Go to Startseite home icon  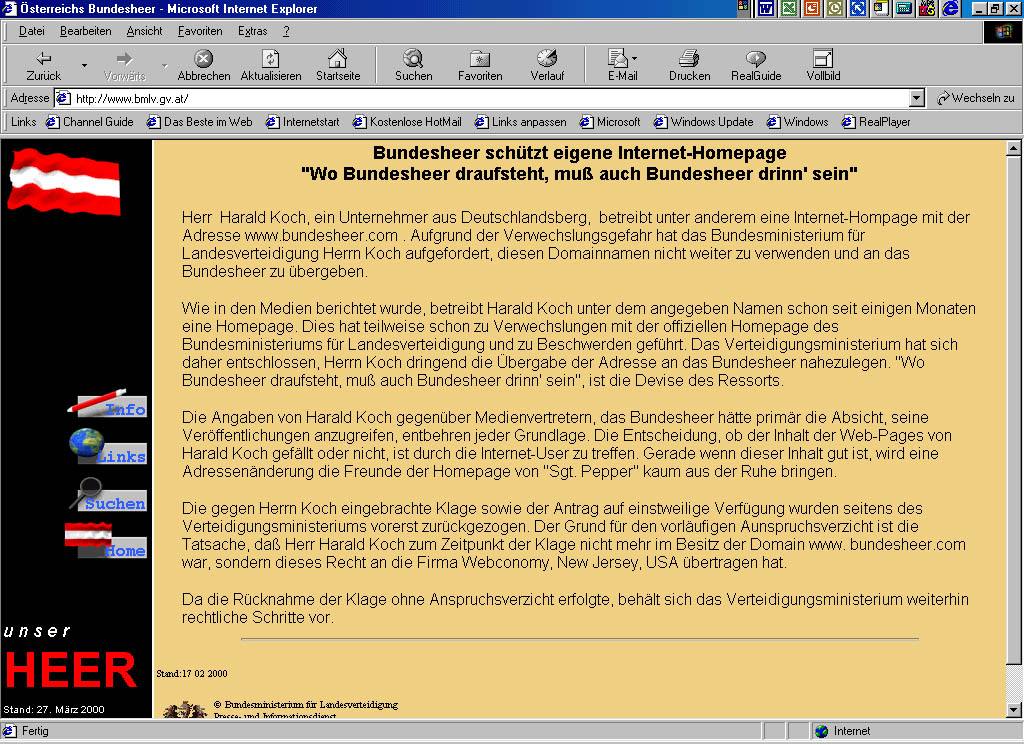337,65
